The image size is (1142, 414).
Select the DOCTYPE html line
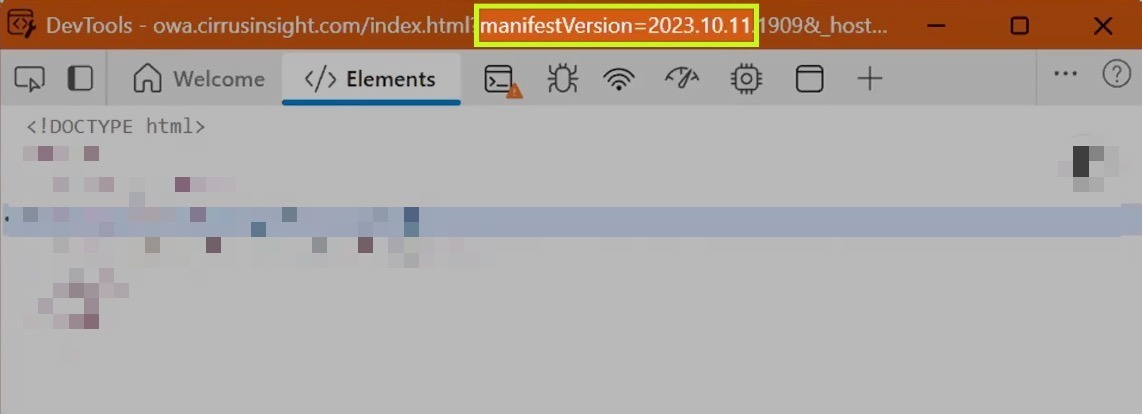(x=116, y=127)
